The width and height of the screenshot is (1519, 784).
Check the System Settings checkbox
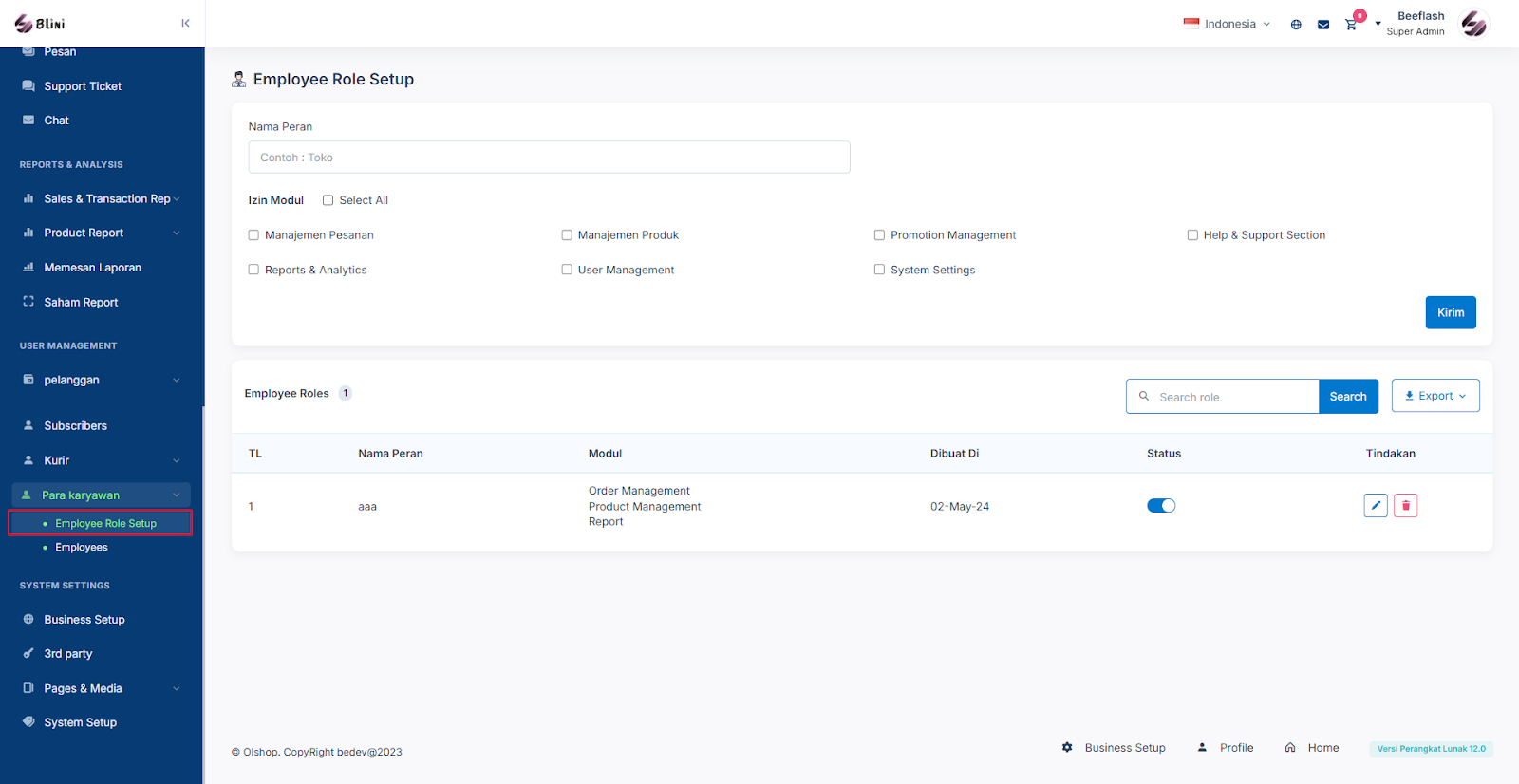pos(879,270)
